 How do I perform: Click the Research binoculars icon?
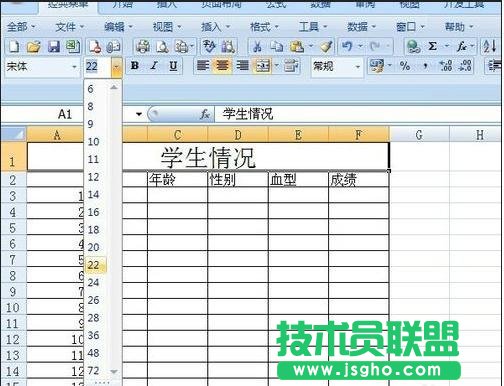(x=228, y=47)
